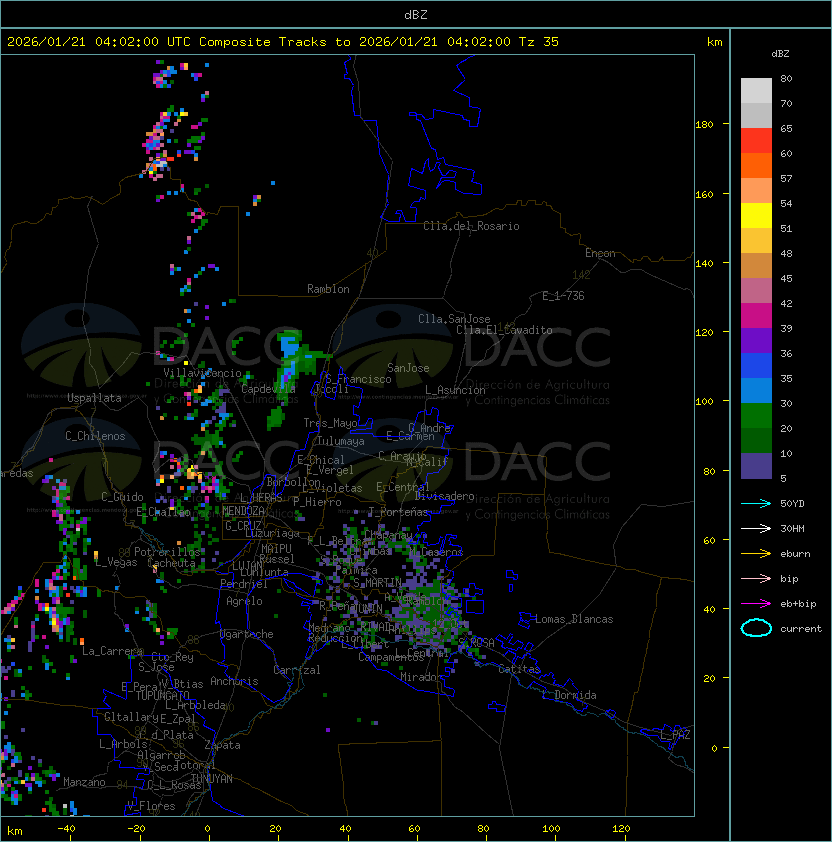Click the Lomas_Blancas label
The image size is (832, 842).
[x=574, y=619]
